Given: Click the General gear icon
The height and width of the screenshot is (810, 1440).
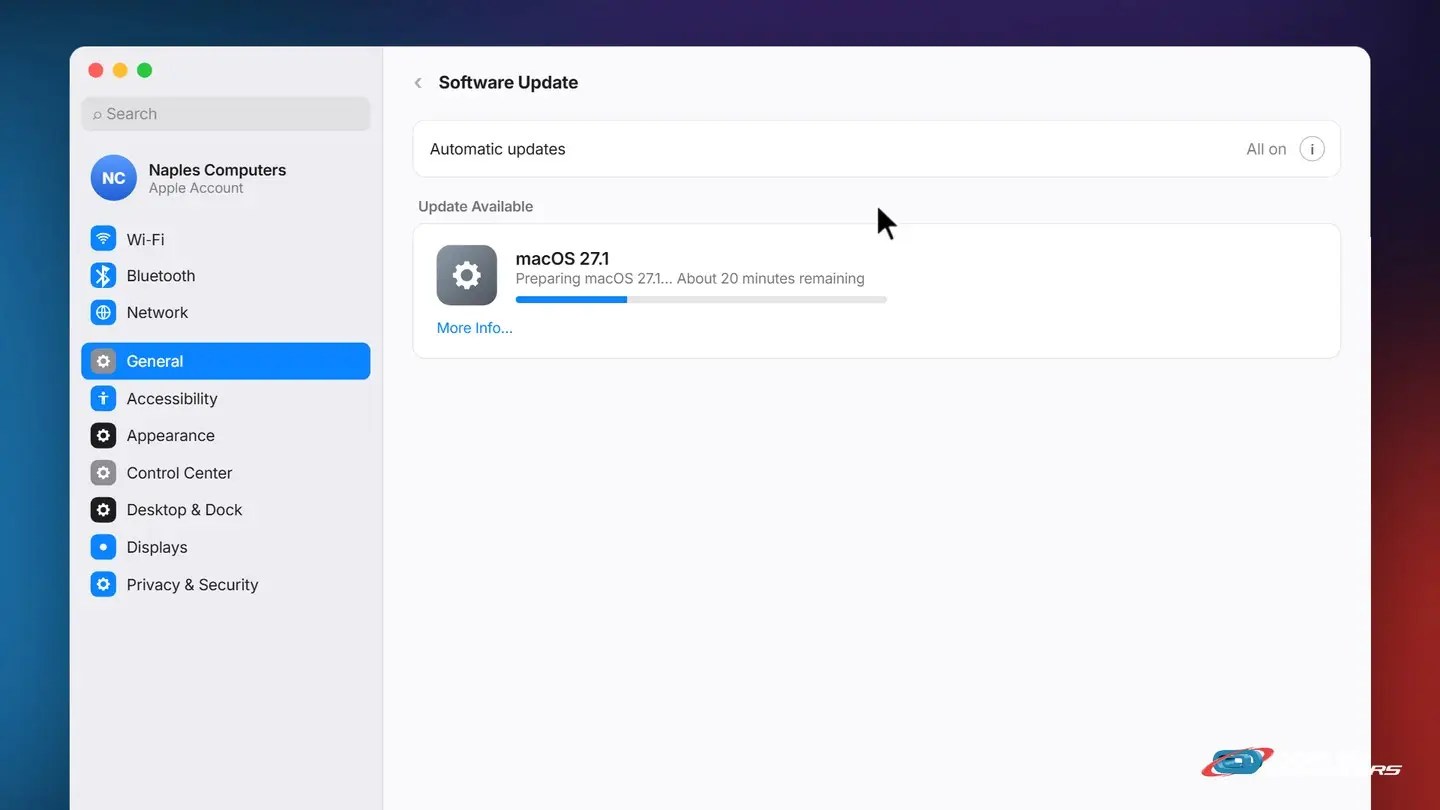Looking at the screenshot, I should coord(103,361).
